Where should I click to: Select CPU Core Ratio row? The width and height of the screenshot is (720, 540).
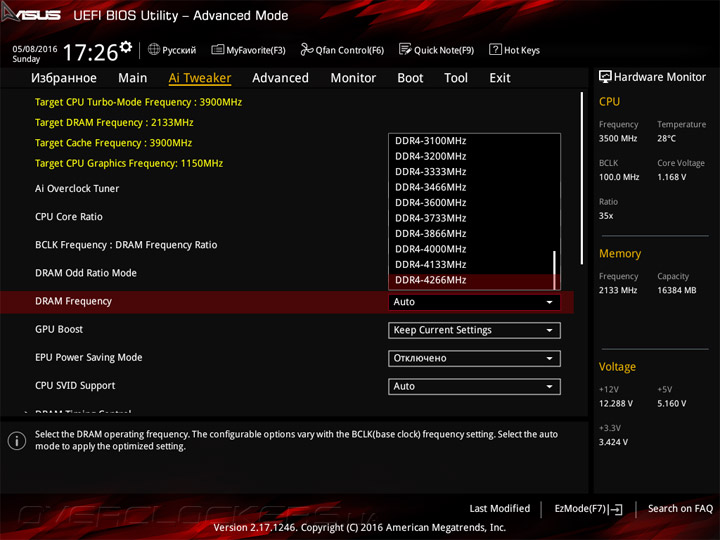69,217
